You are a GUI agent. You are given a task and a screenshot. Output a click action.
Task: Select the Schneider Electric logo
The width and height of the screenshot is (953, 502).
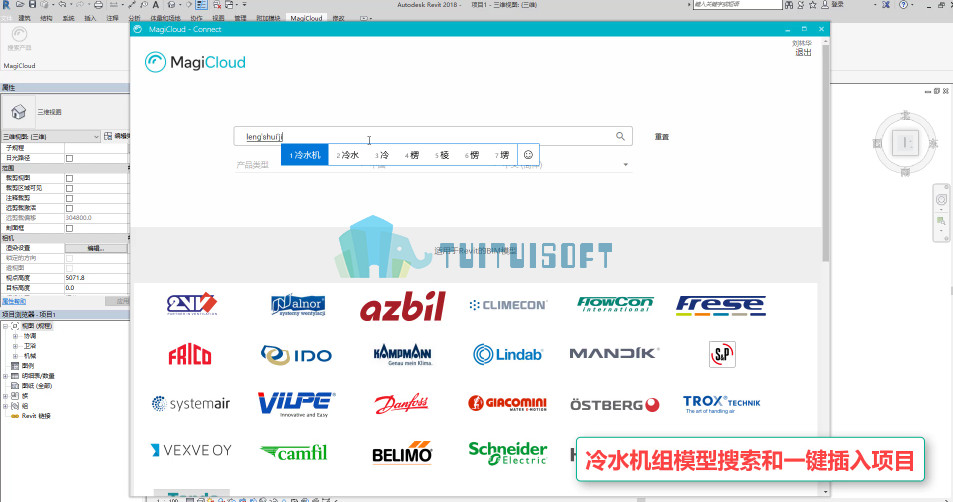tap(507, 453)
